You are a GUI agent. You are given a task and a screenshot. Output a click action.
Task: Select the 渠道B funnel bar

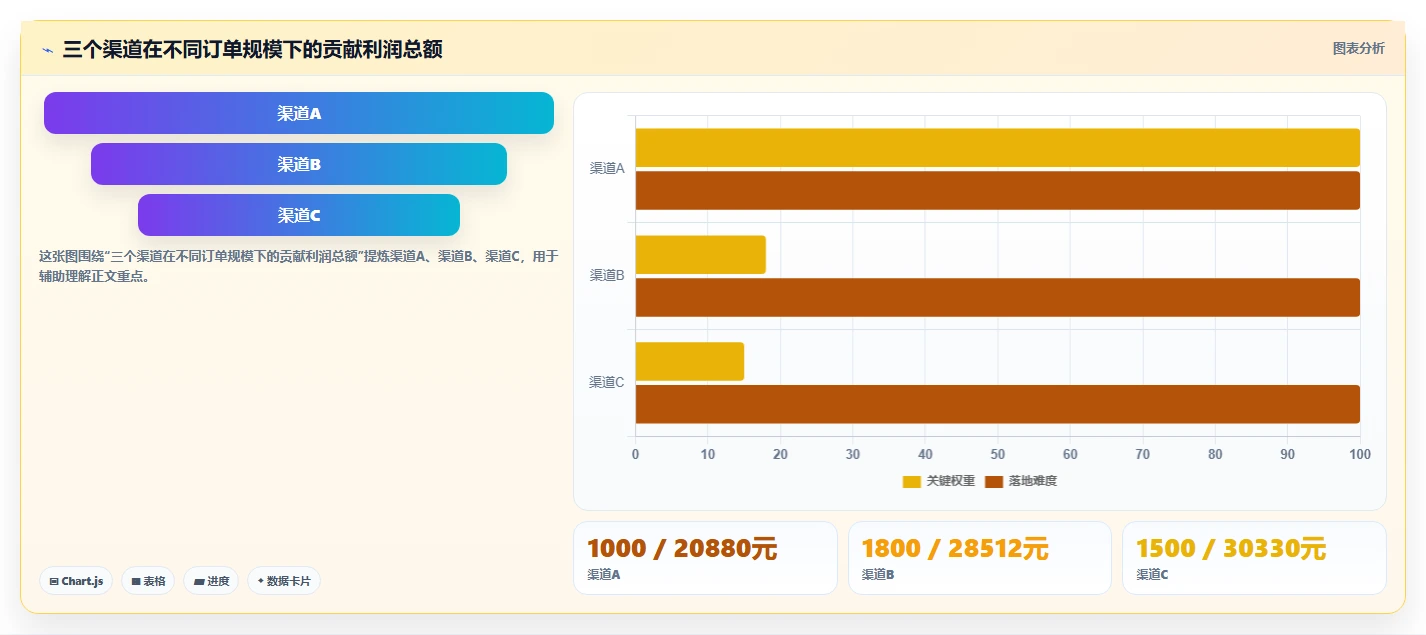(299, 164)
